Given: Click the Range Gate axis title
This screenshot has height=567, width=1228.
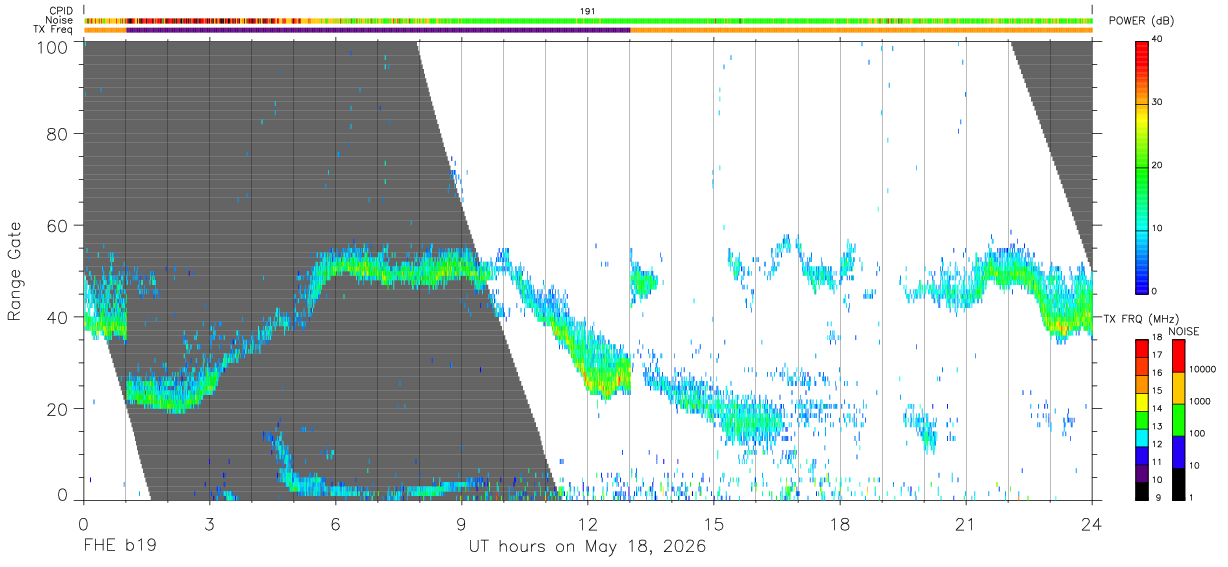Looking at the screenshot, I should click(x=15, y=271).
